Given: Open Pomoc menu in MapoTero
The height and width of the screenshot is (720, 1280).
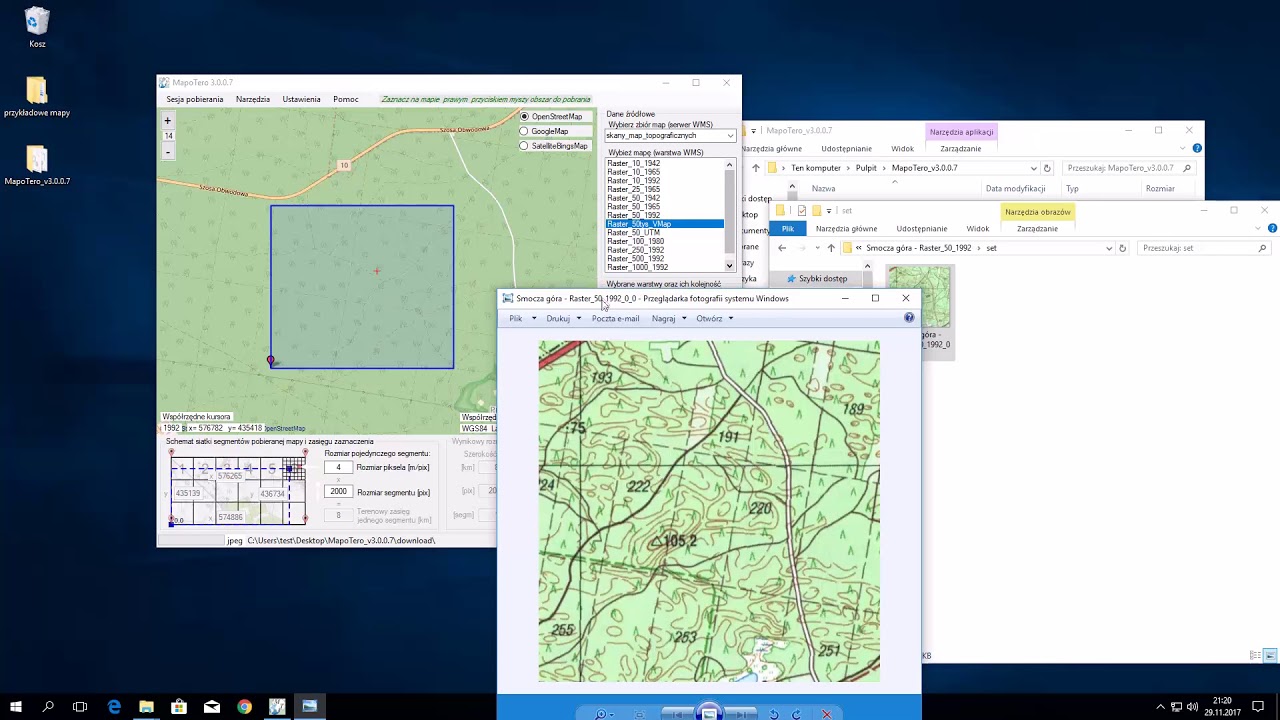Looking at the screenshot, I should [346, 99].
